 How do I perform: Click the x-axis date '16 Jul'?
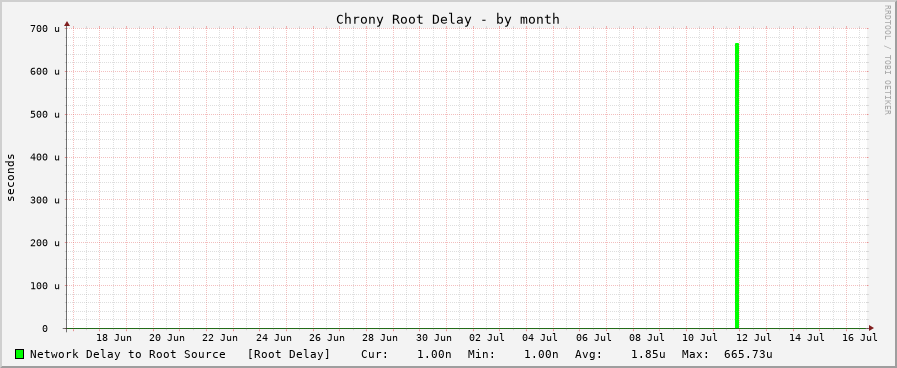tap(860, 338)
